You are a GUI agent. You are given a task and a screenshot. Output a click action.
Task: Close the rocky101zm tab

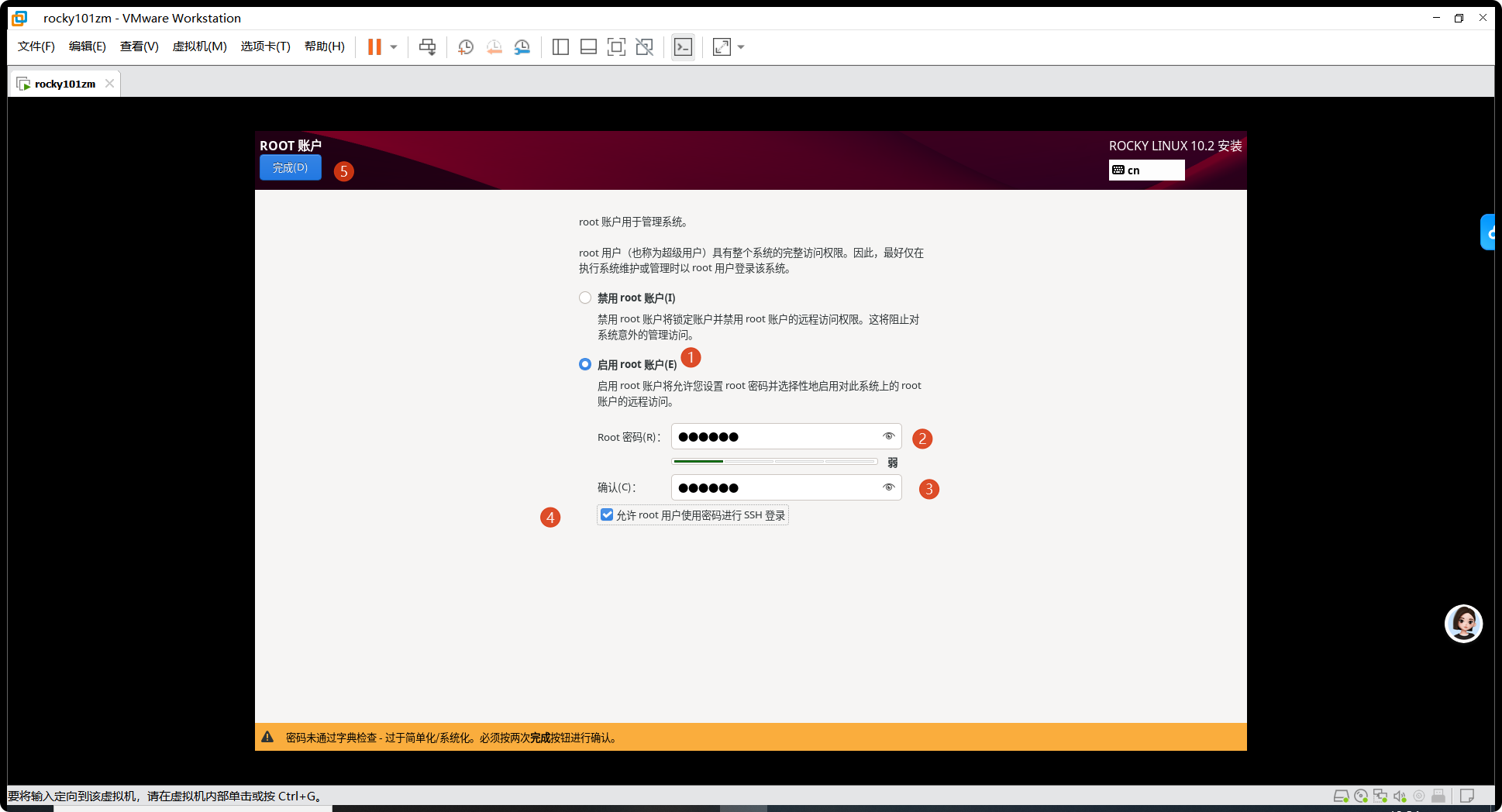(x=109, y=84)
